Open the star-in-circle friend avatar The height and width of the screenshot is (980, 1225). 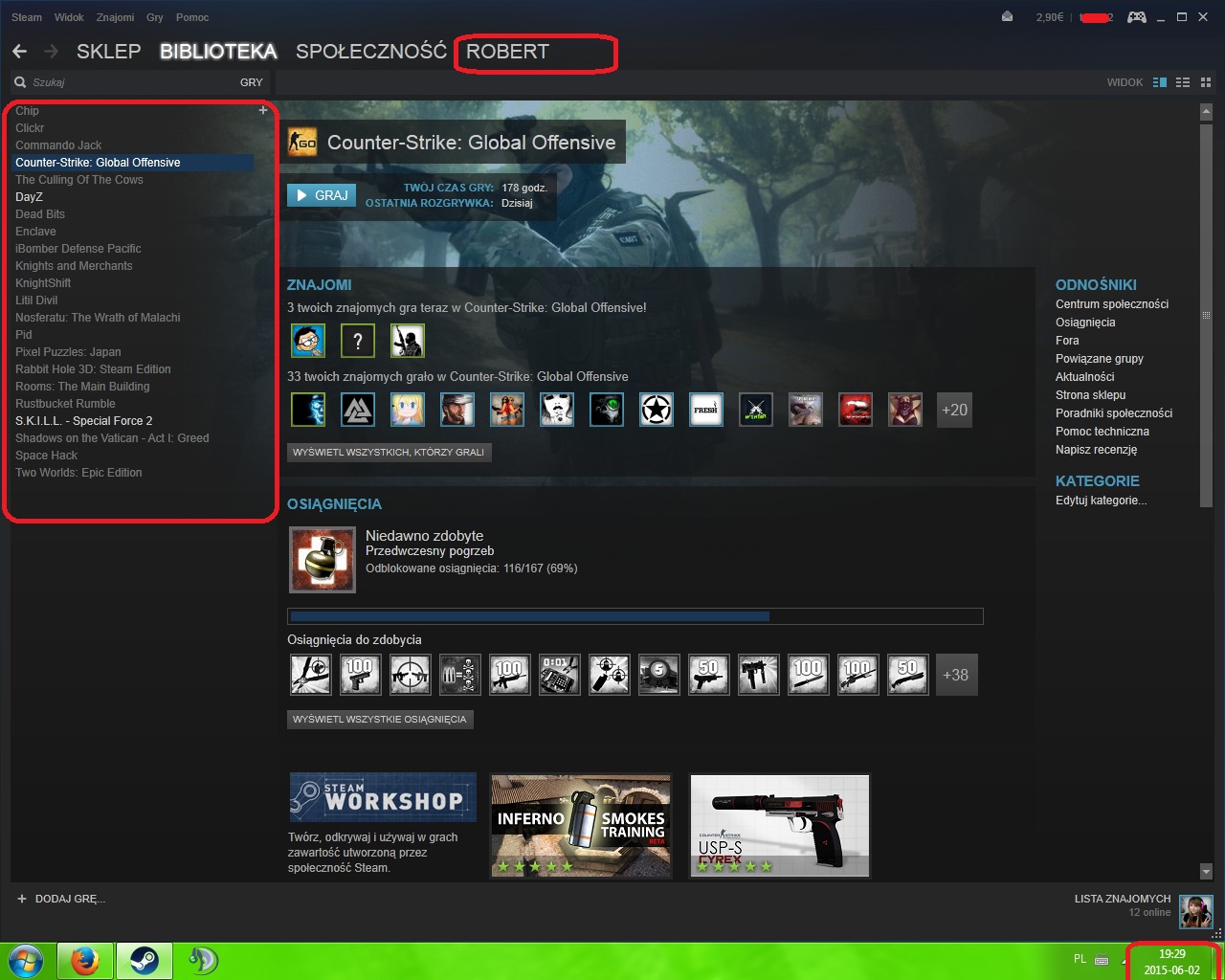[657, 410]
